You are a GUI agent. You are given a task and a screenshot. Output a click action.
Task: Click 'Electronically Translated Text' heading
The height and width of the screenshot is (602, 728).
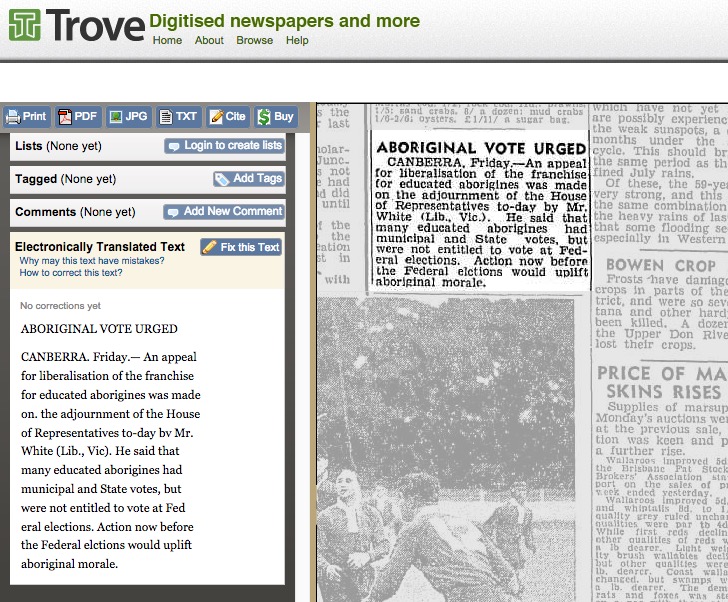(100, 247)
